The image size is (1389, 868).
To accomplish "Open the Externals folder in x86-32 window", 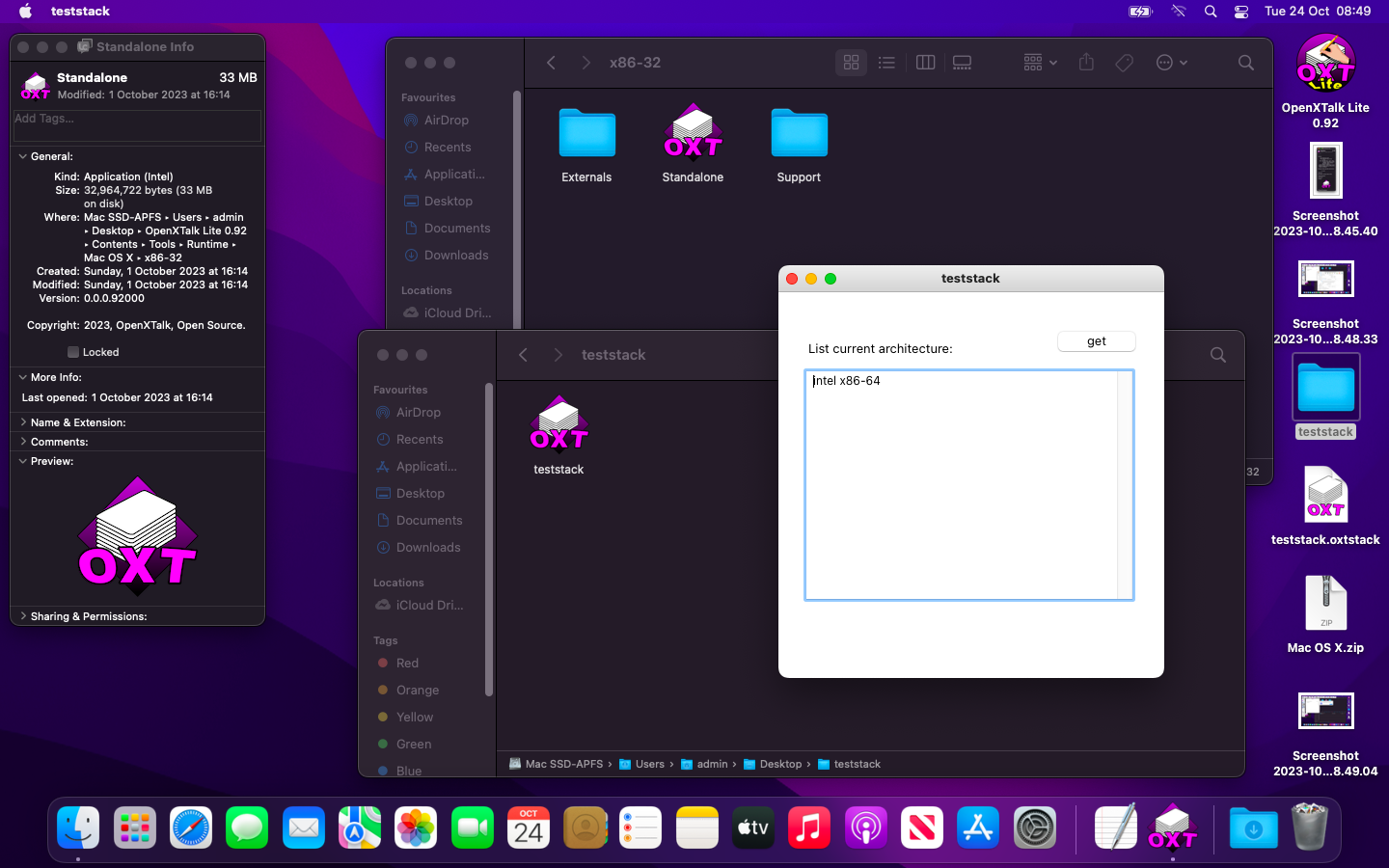I will tap(586, 133).
